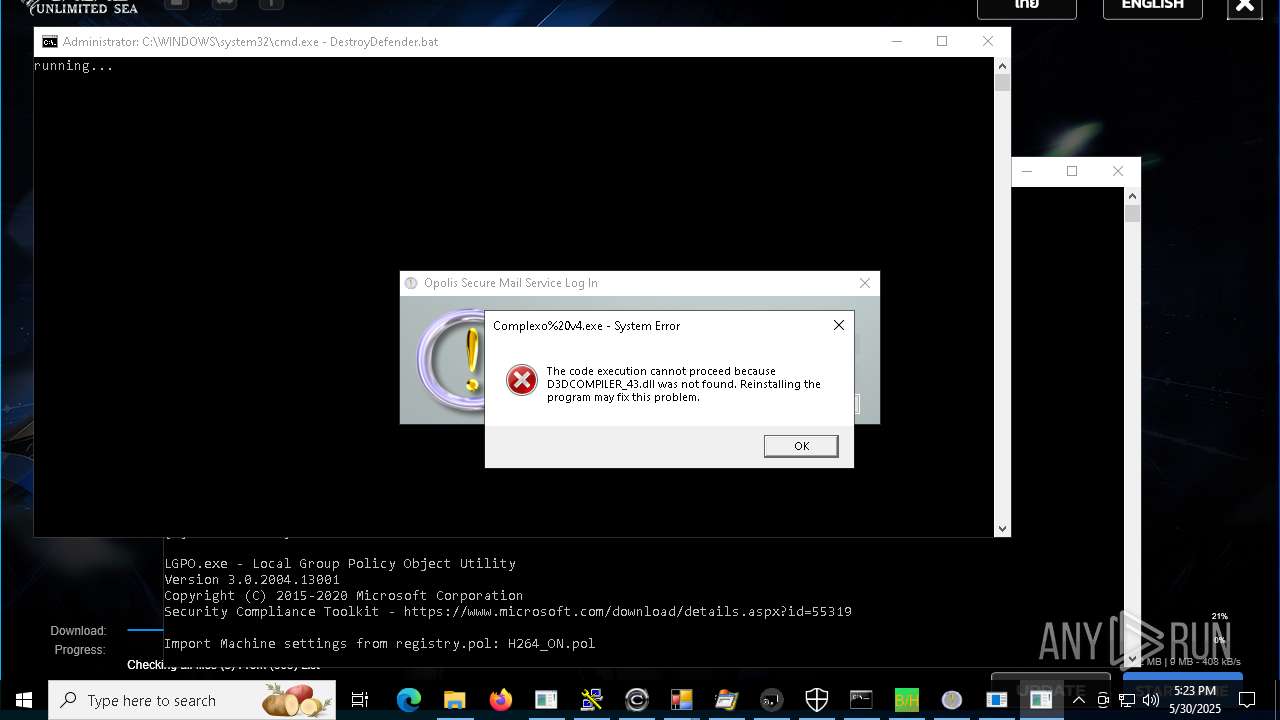The width and height of the screenshot is (1280, 720).
Task: Click the cmd icon in the DestroyDefender title bar
Action: click(49, 41)
